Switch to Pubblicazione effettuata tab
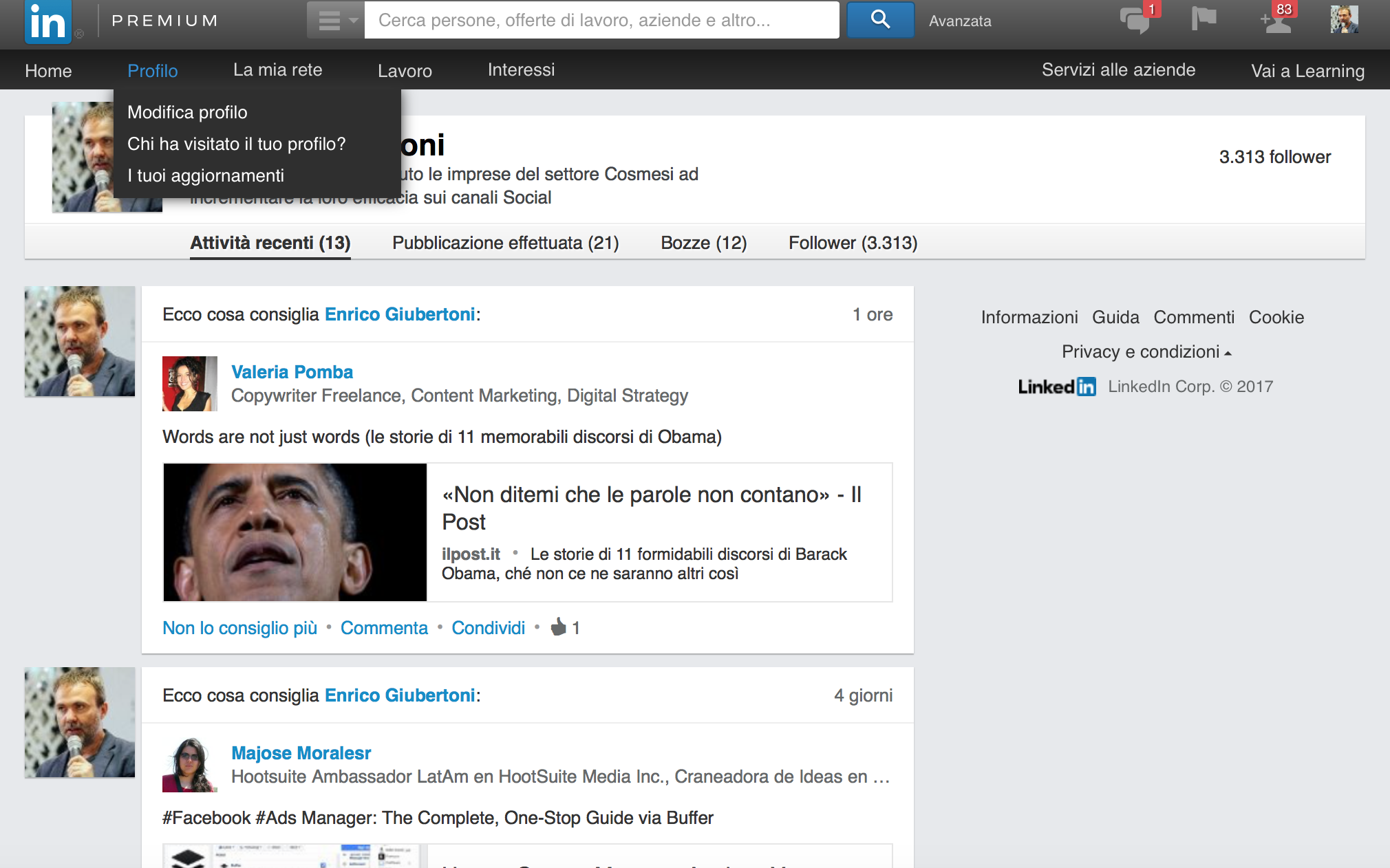1390x868 pixels. [x=505, y=243]
